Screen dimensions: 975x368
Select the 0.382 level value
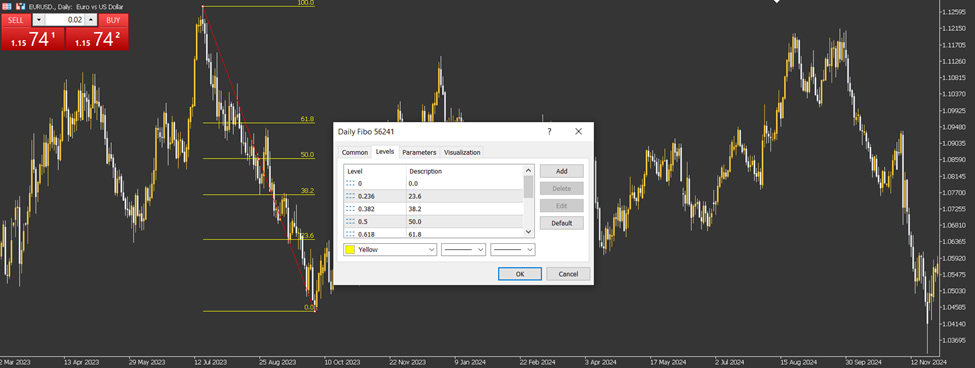(x=367, y=208)
